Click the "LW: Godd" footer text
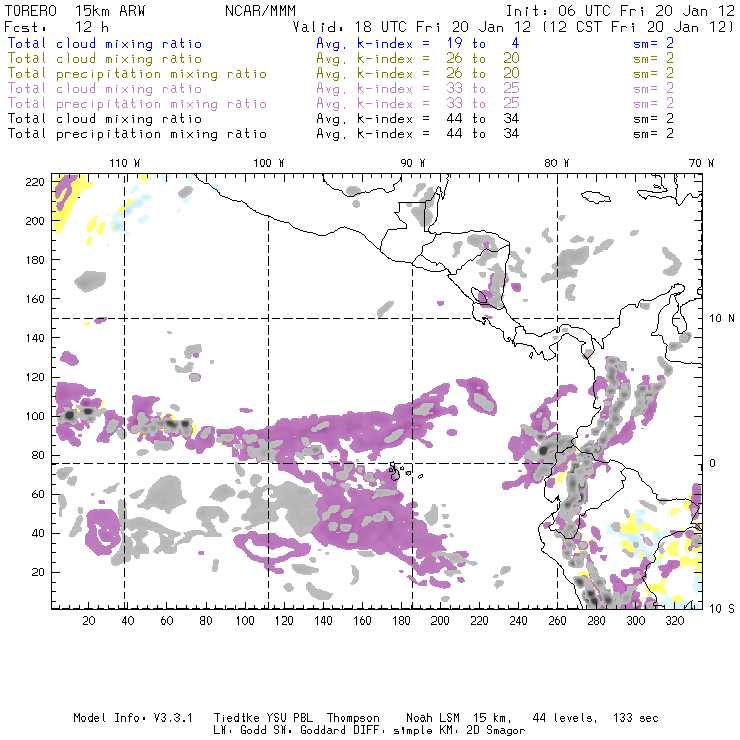The width and height of the screenshot is (740, 740). pos(239,731)
